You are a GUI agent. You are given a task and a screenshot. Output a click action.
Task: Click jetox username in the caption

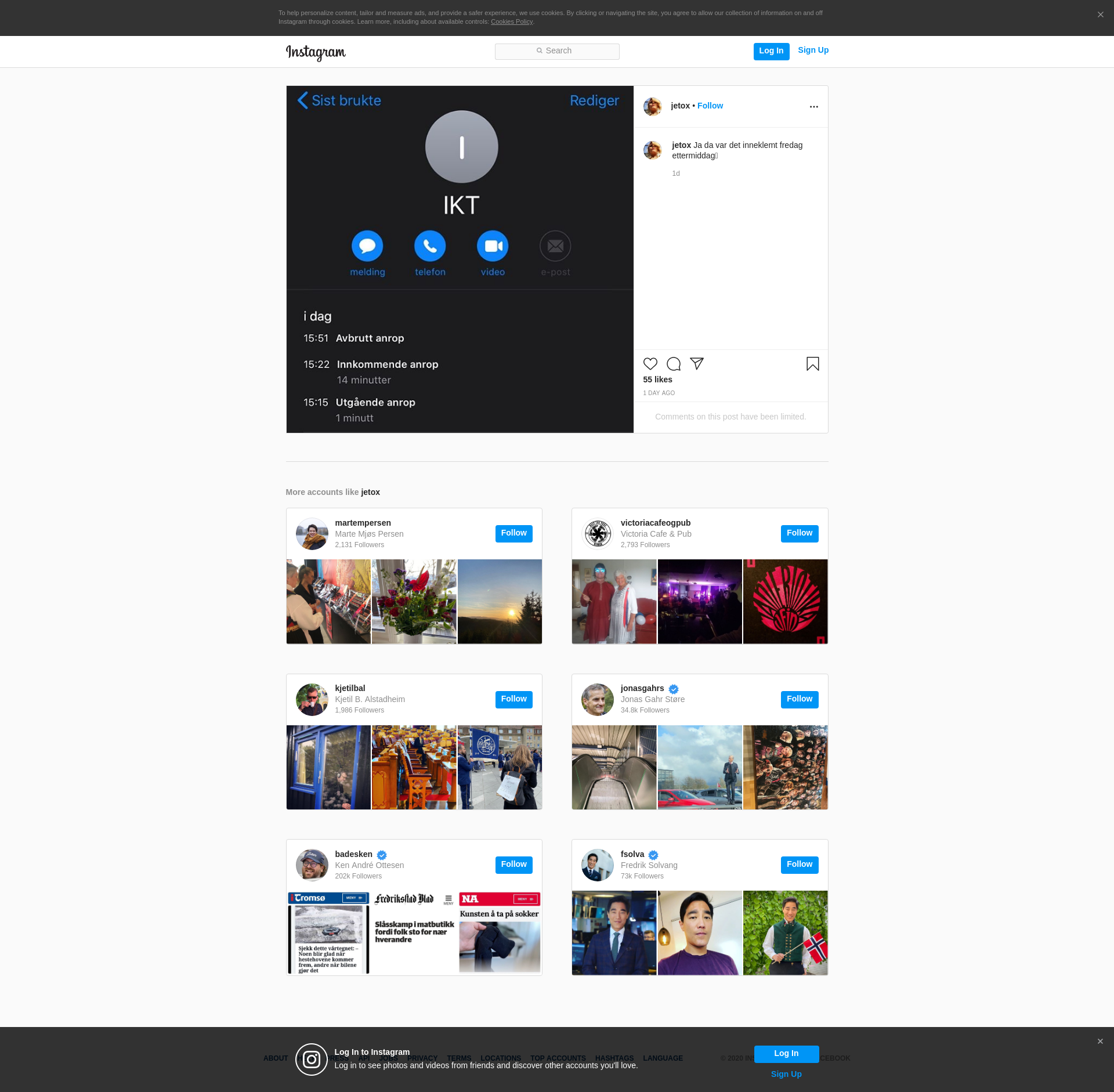pyautogui.click(x=681, y=145)
